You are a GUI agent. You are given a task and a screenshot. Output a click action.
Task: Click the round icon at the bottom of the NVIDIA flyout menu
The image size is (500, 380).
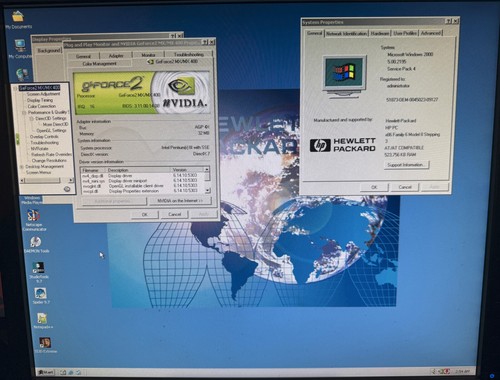[x=67, y=189]
